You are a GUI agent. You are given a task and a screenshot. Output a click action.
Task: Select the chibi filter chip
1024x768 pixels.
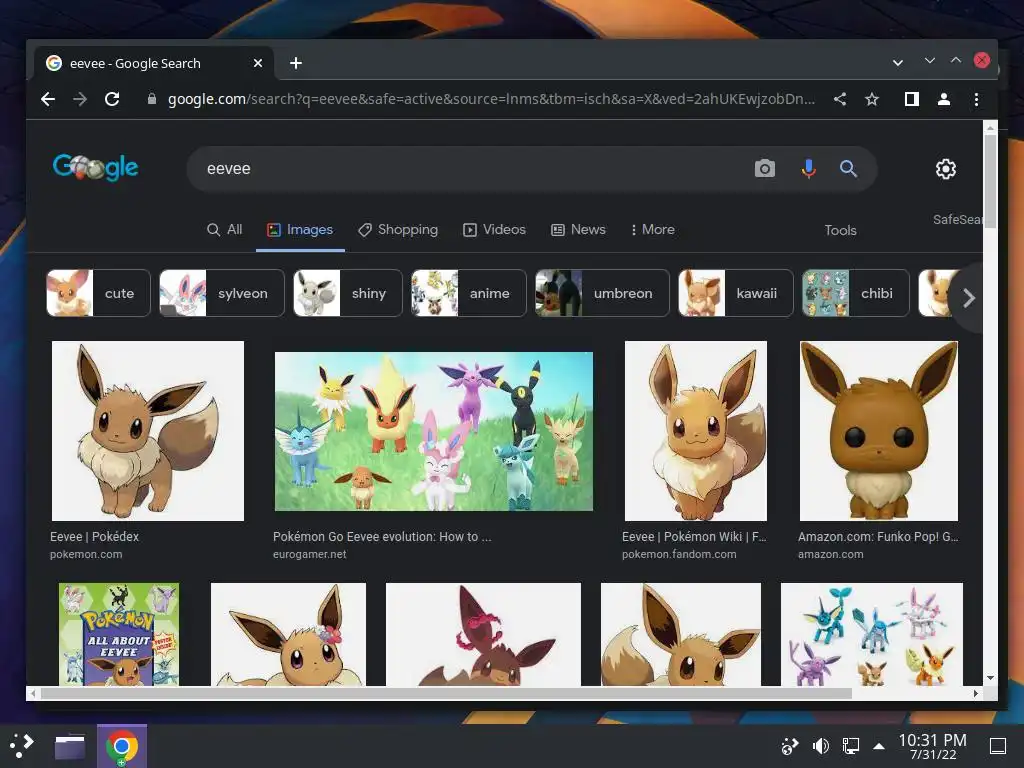pyautogui.click(x=856, y=293)
